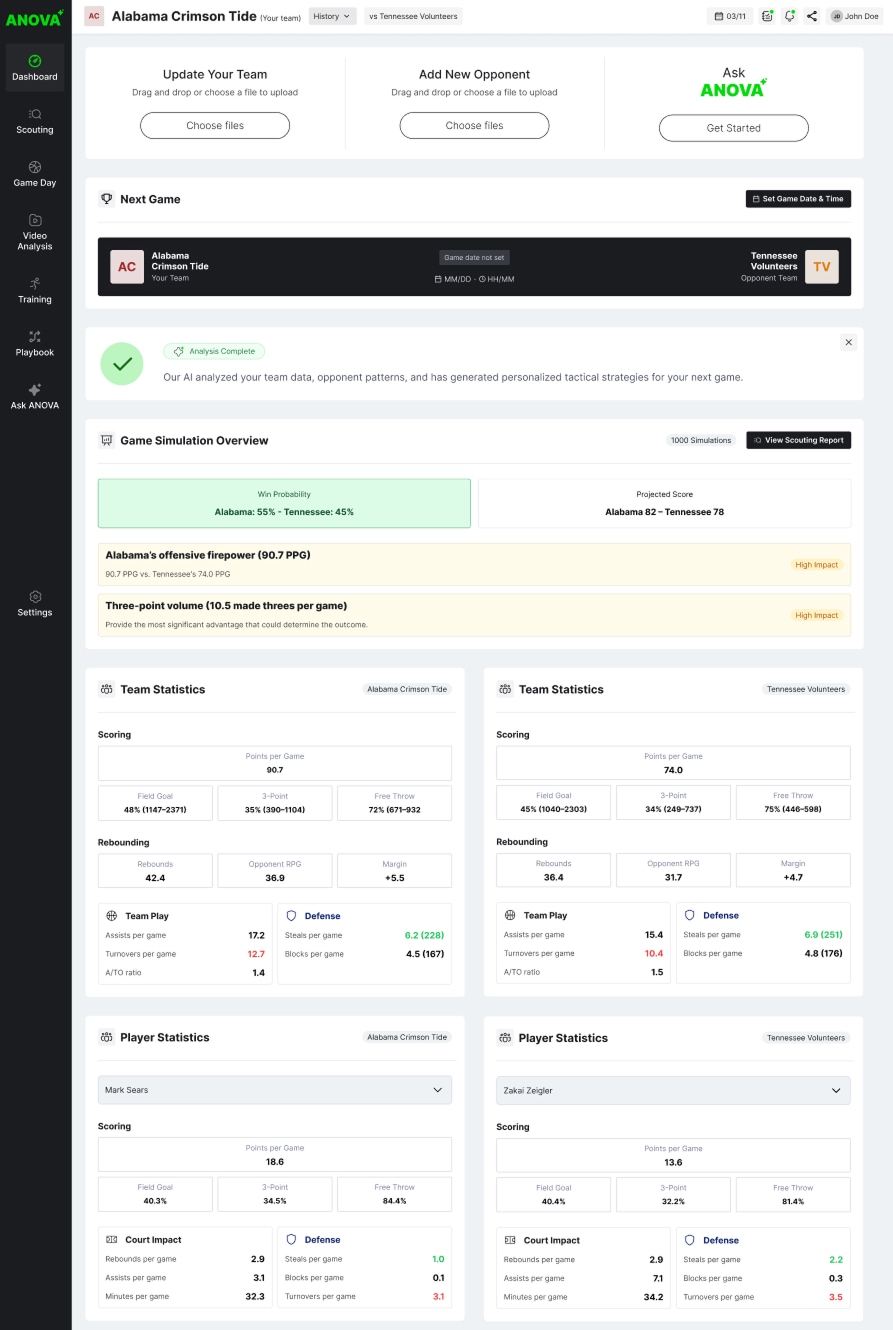Image resolution: width=893 pixels, height=1330 pixels.
Task: Click Zakai Zeigler 3-Point 32.2%
Action: [x=673, y=1195]
